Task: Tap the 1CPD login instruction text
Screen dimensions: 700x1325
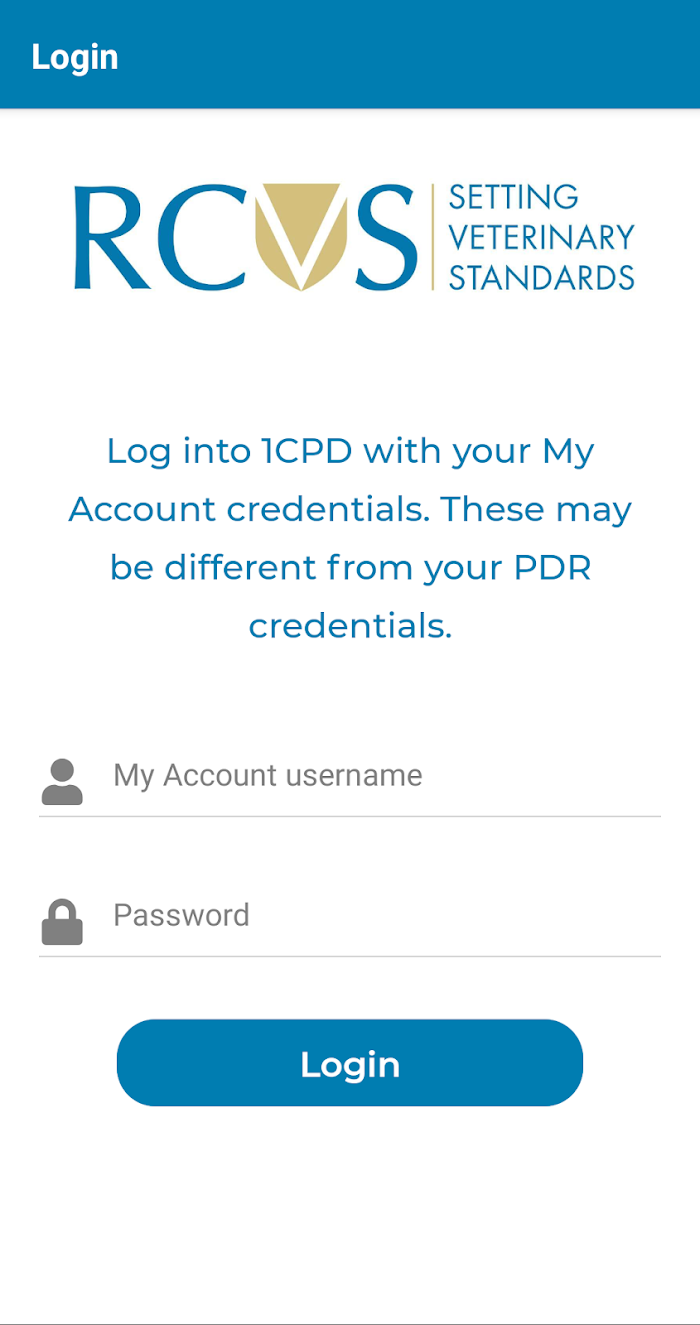Action: pos(350,538)
